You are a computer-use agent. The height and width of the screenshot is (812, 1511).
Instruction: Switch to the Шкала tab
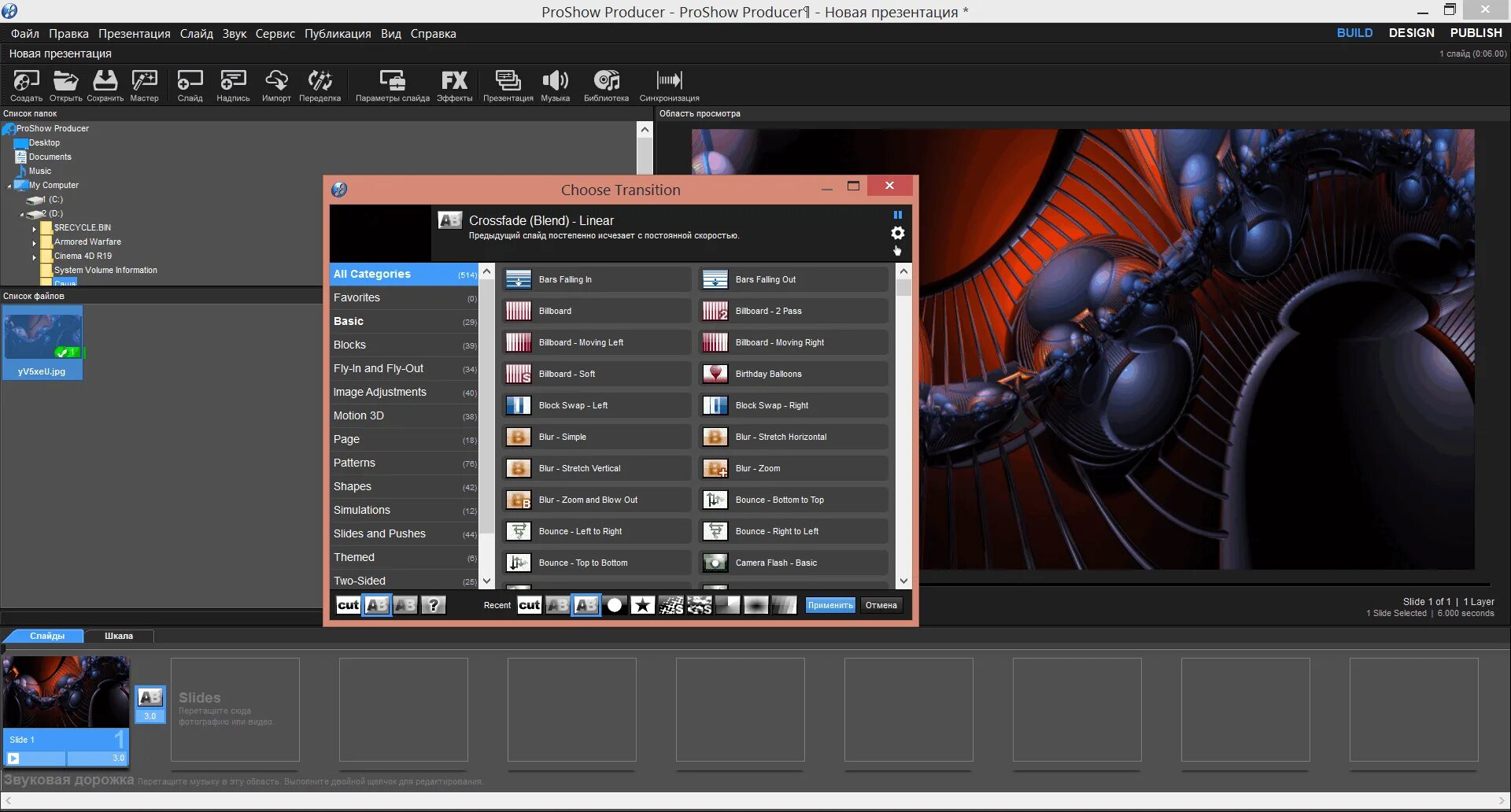pos(119,636)
